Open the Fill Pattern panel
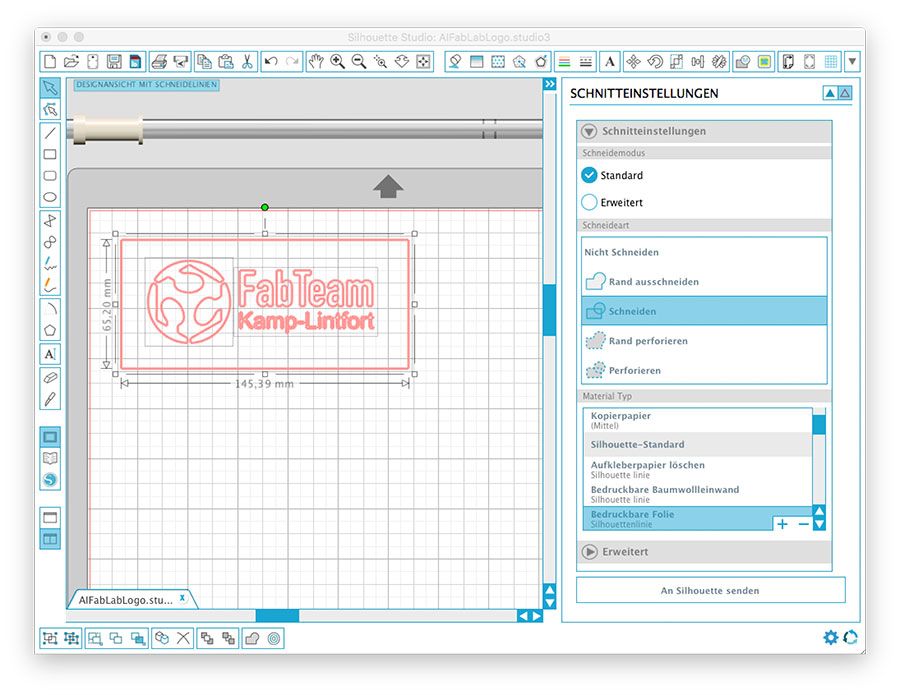900x695 pixels. (498, 61)
